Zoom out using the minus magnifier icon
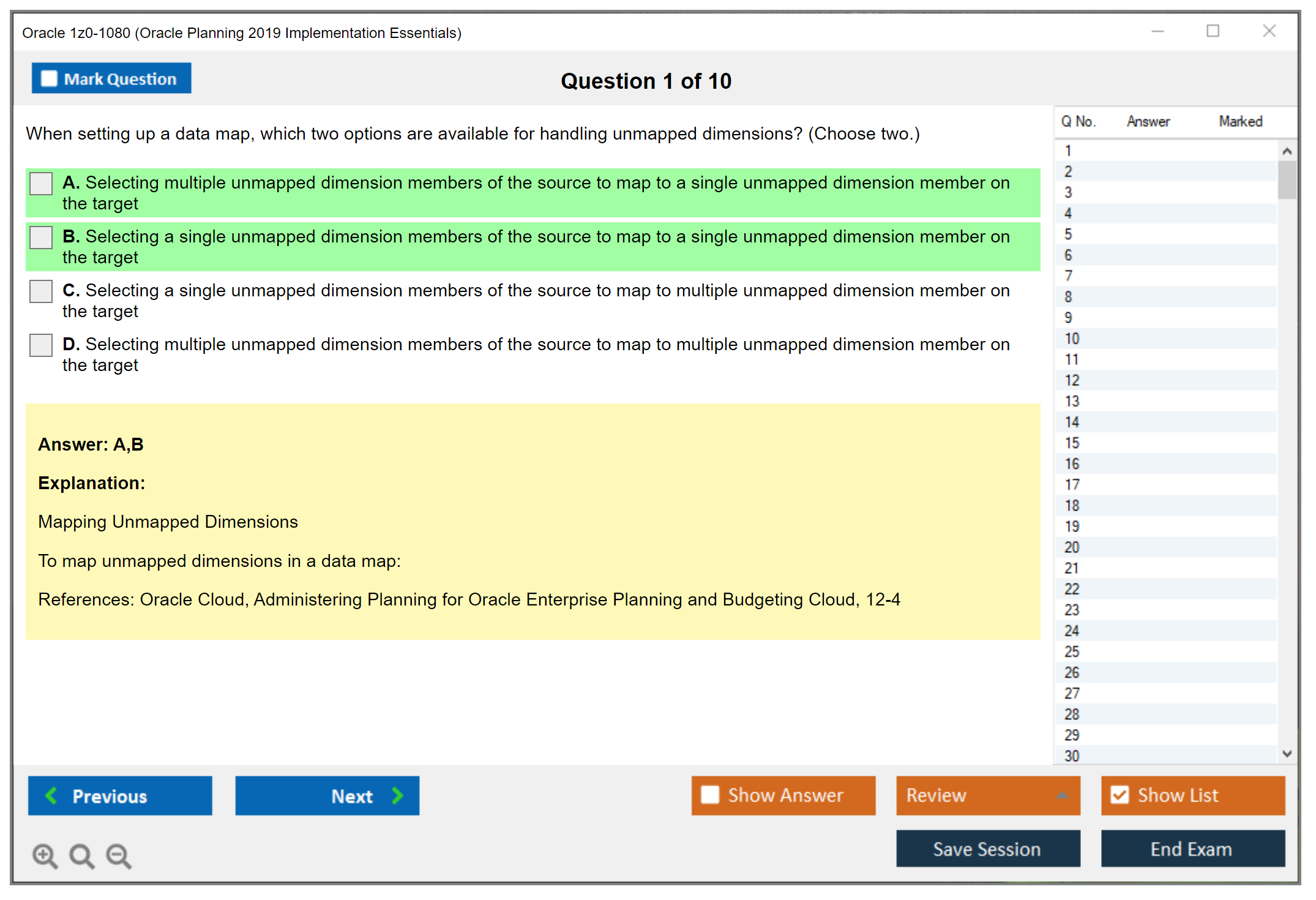 click(x=119, y=855)
